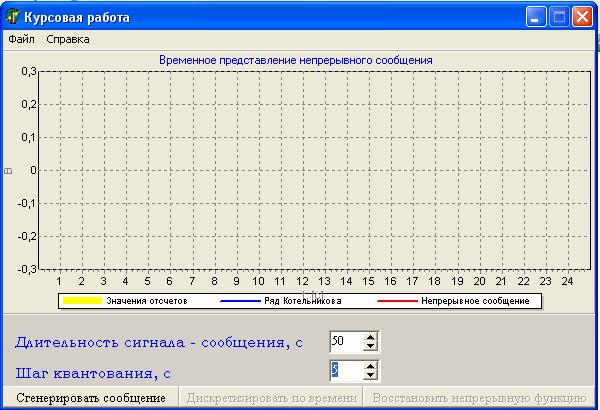
Task: Increase signal duration with up arrow
Action: [x=370, y=337]
